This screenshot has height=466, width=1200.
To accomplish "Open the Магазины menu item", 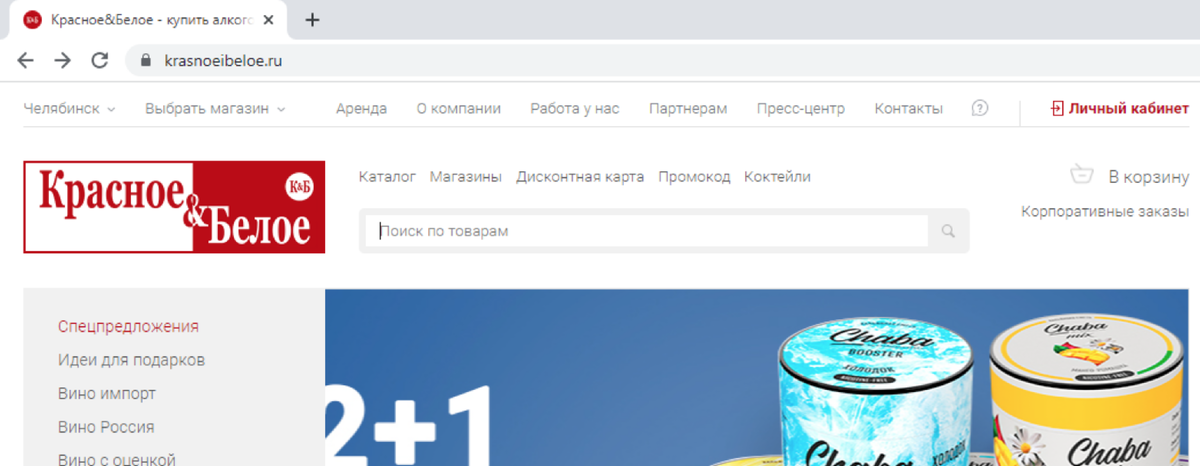I will pyautogui.click(x=466, y=177).
